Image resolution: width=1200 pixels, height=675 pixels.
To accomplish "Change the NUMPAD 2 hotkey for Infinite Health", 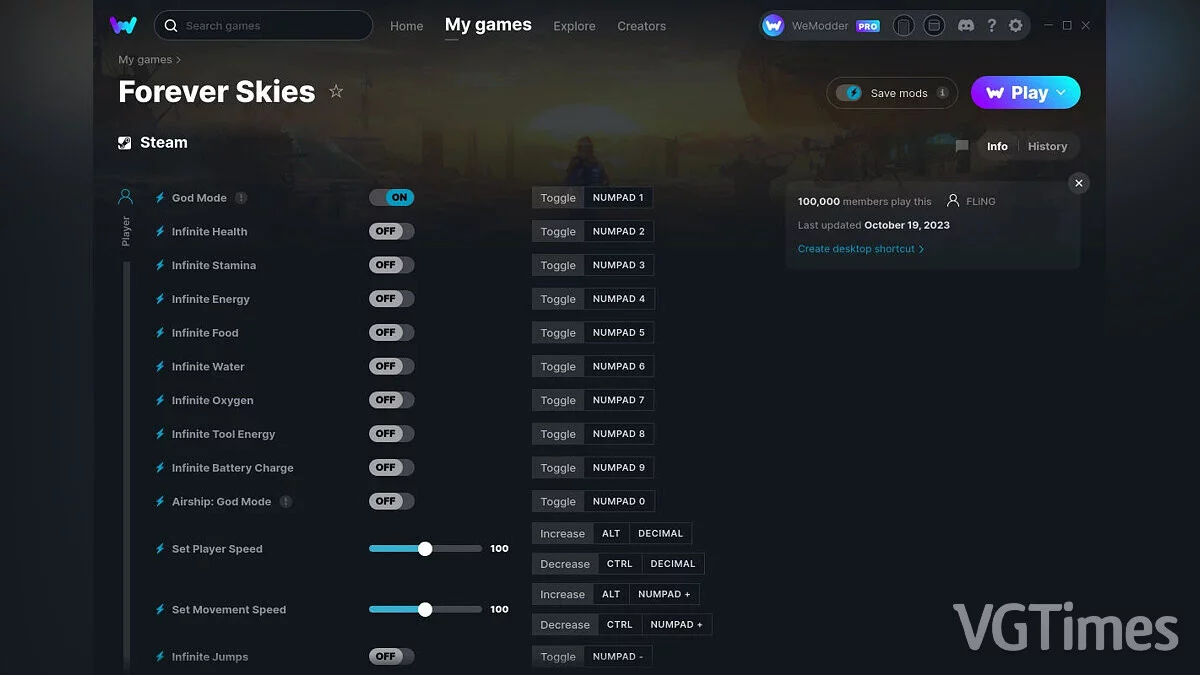I will coord(618,231).
